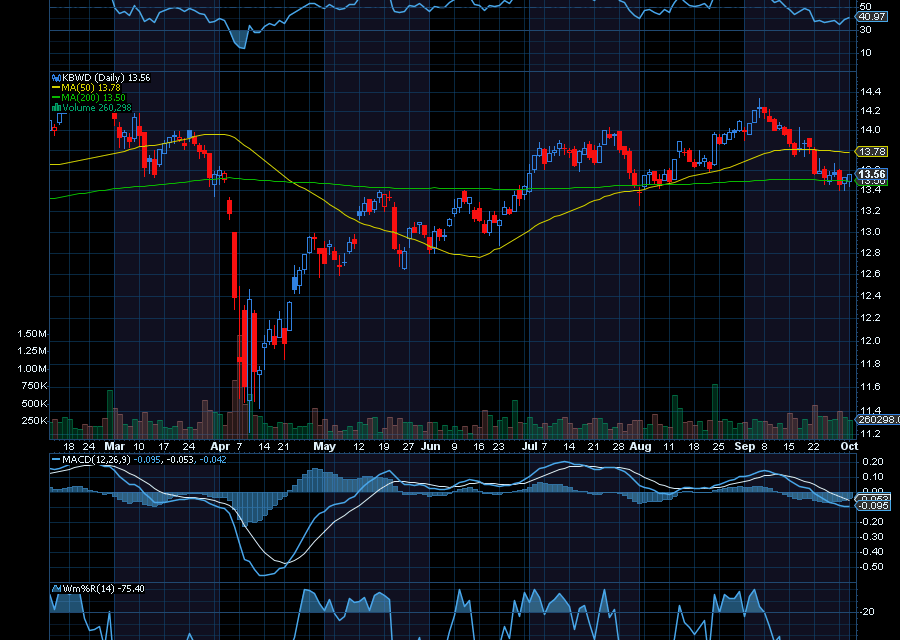This screenshot has height=640, width=900.
Task: Click the Wm%R(14) indicator legend icon
Action: coord(54,589)
